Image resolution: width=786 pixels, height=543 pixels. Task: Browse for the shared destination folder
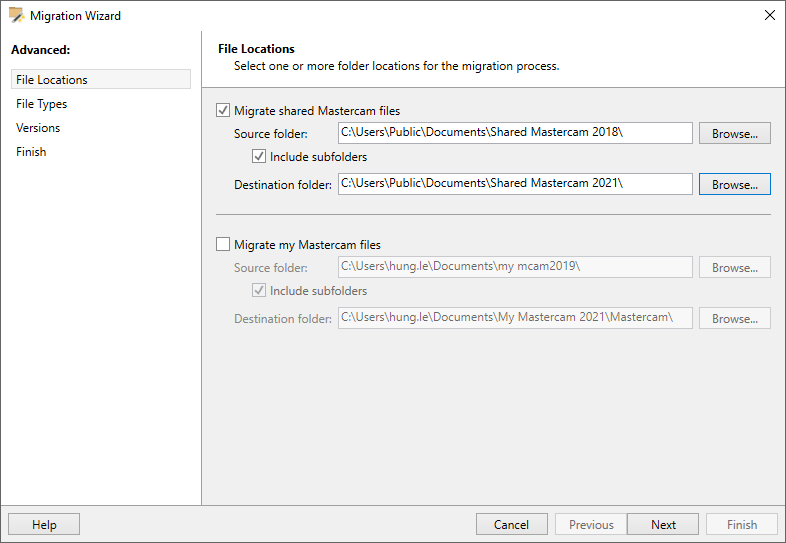[x=735, y=185]
